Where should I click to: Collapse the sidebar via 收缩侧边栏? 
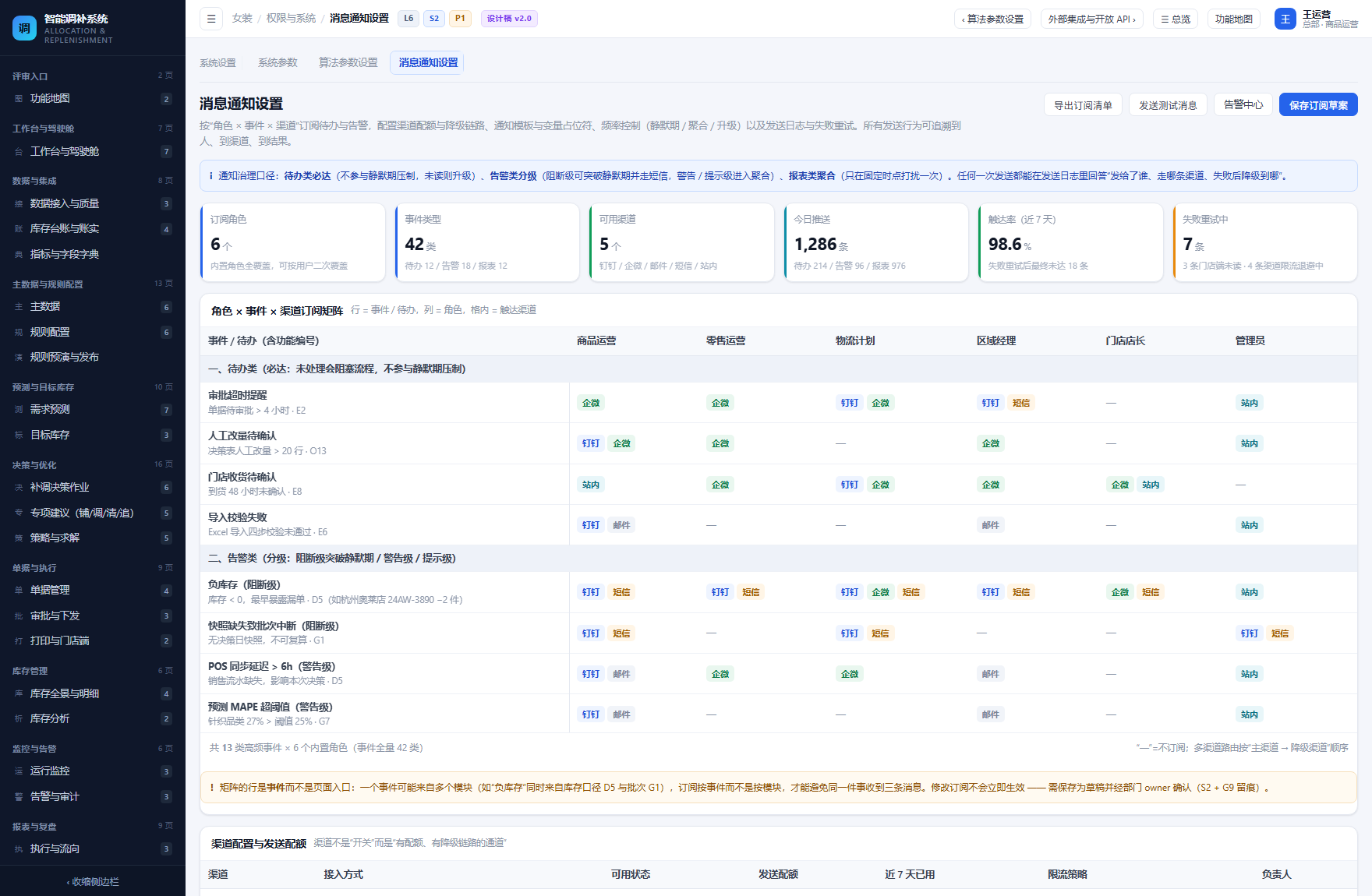click(x=93, y=882)
